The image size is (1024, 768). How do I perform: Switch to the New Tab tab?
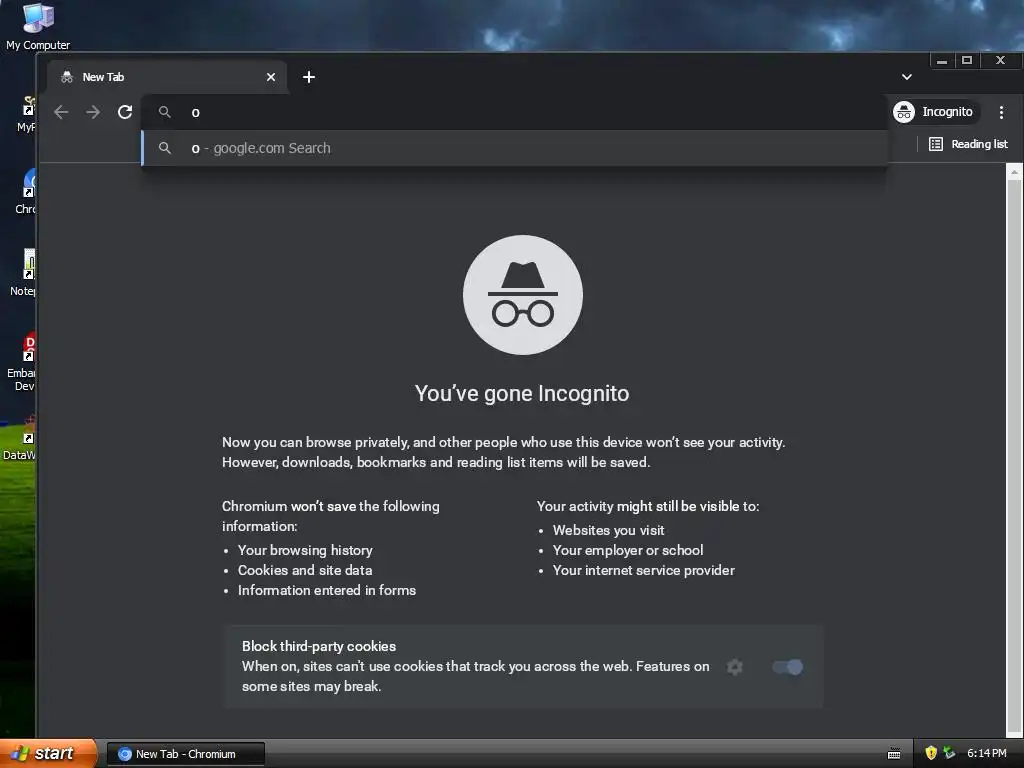click(167, 77)
